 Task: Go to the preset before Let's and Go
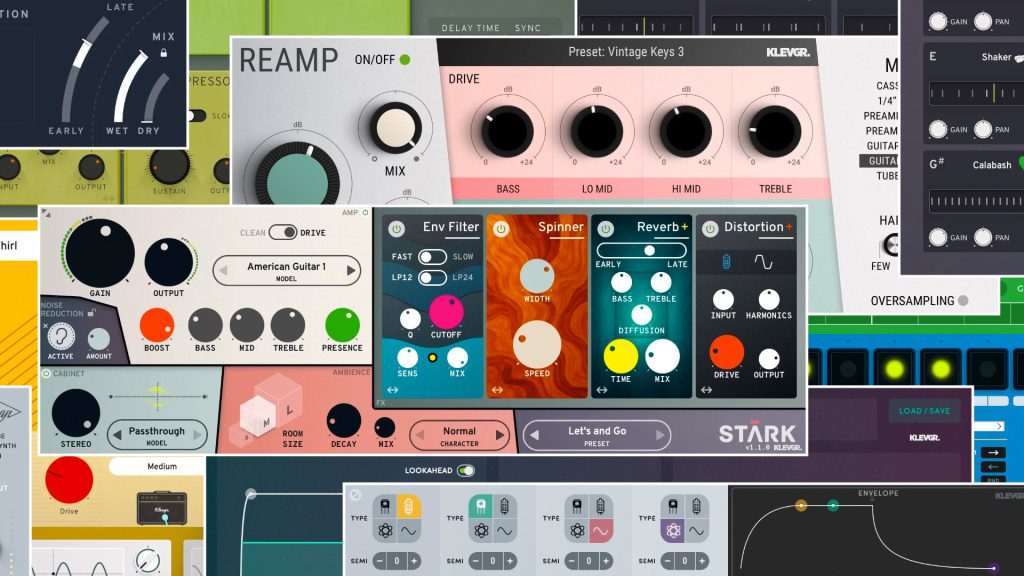pos(535,435)
